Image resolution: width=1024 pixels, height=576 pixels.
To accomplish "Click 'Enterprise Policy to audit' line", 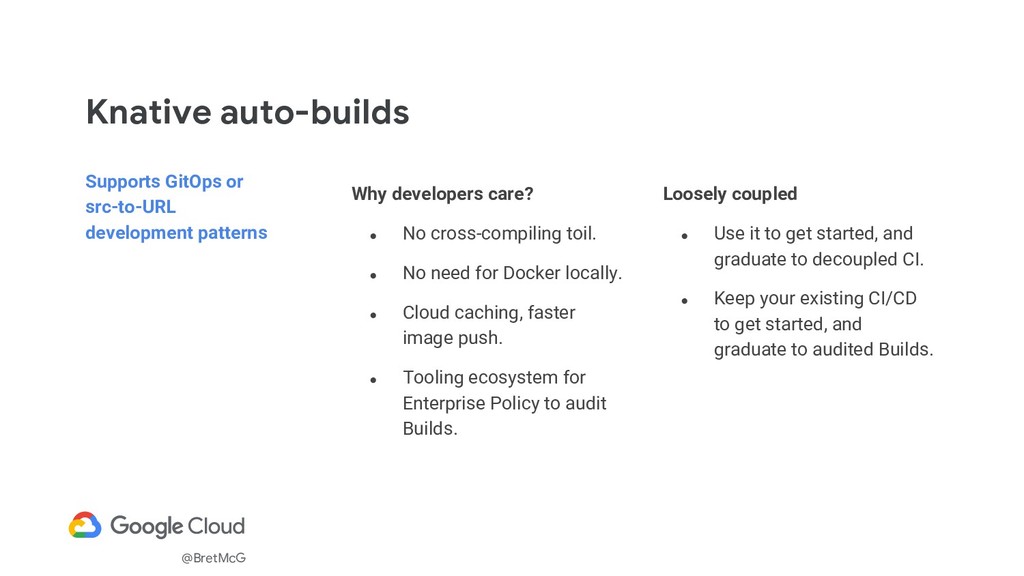I will (505, 404).
